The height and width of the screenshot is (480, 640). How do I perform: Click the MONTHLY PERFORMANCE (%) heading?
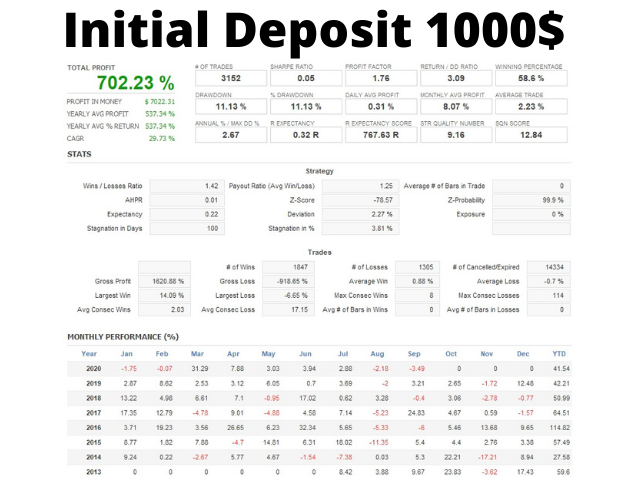(123, 337)
